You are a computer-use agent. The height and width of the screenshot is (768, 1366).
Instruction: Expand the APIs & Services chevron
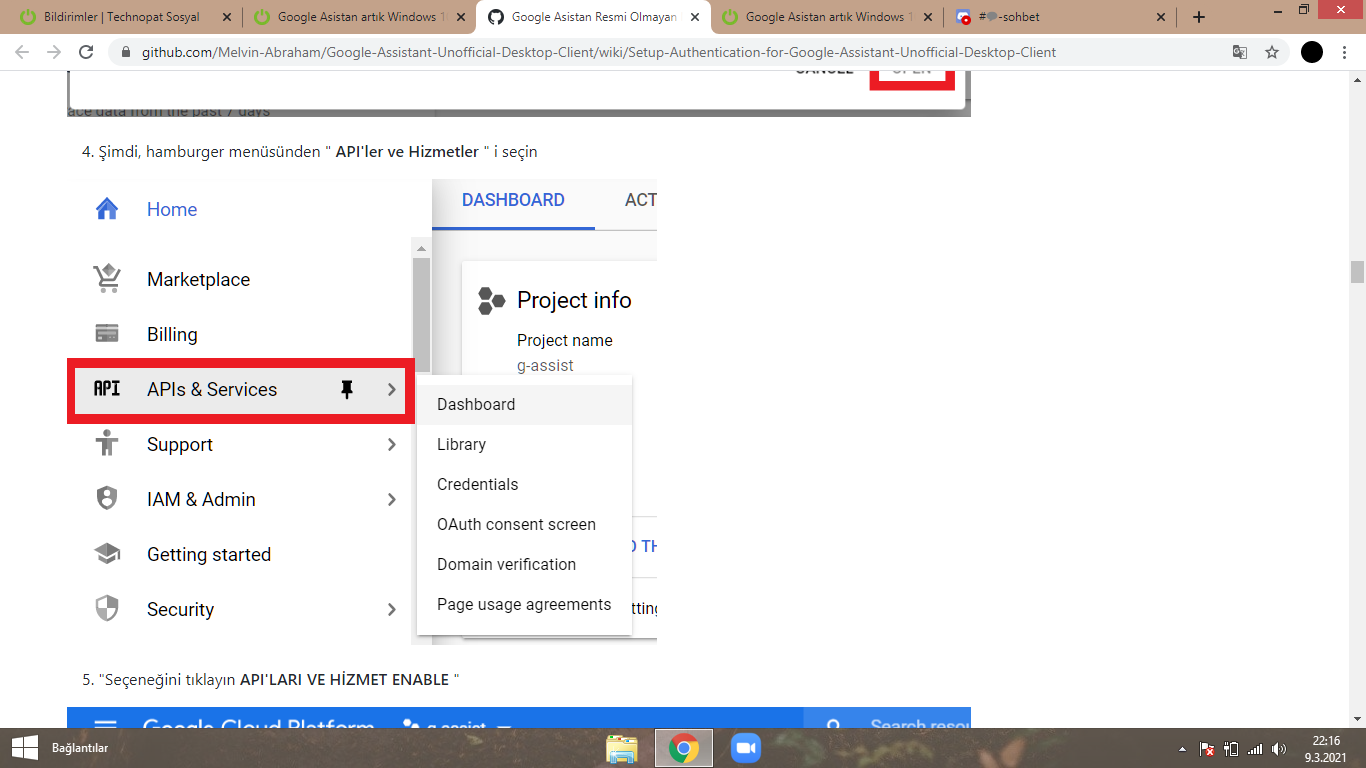click(391, 390)
